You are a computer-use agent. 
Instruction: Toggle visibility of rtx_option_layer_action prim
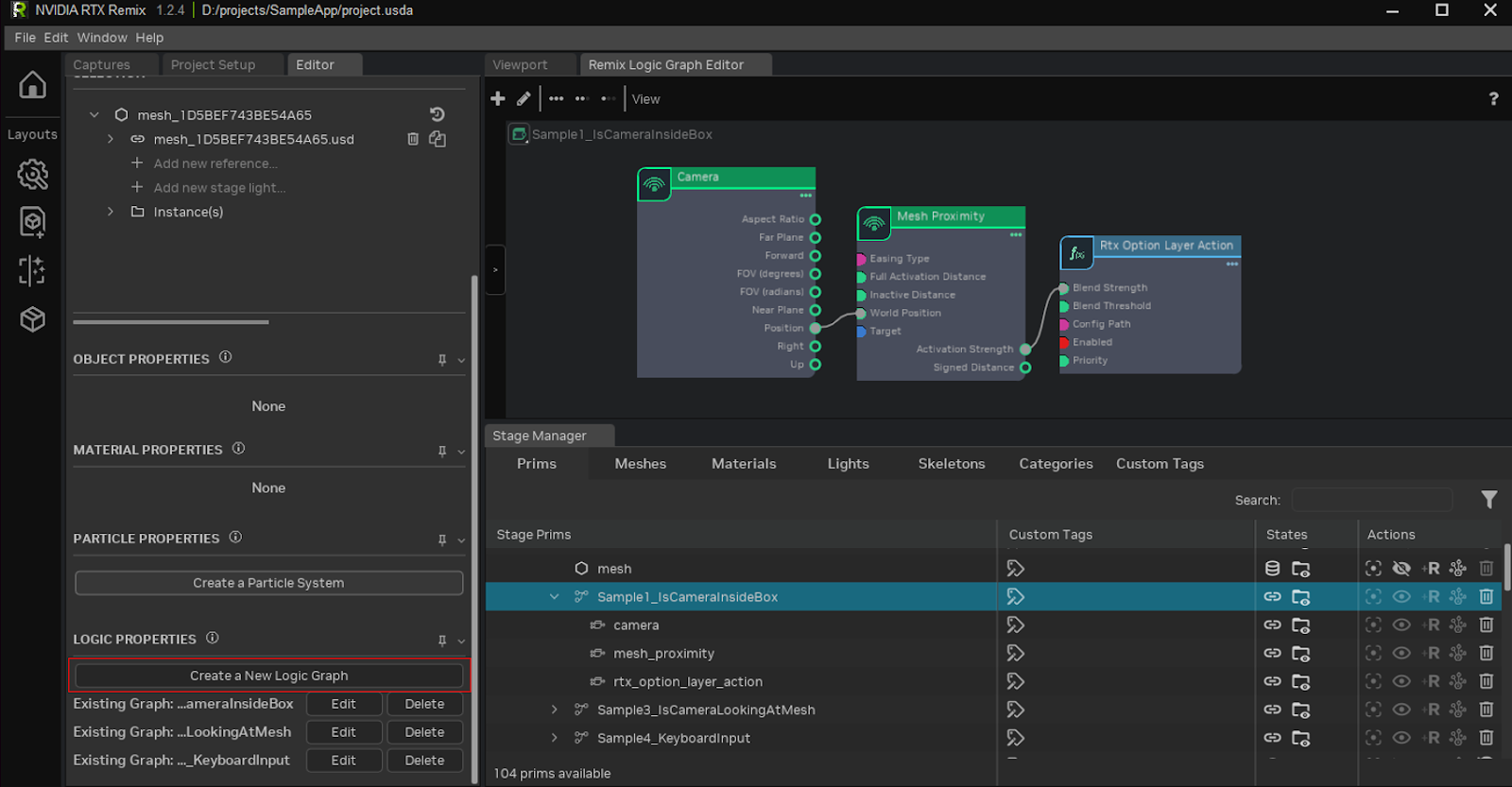tap(1401, 681)
